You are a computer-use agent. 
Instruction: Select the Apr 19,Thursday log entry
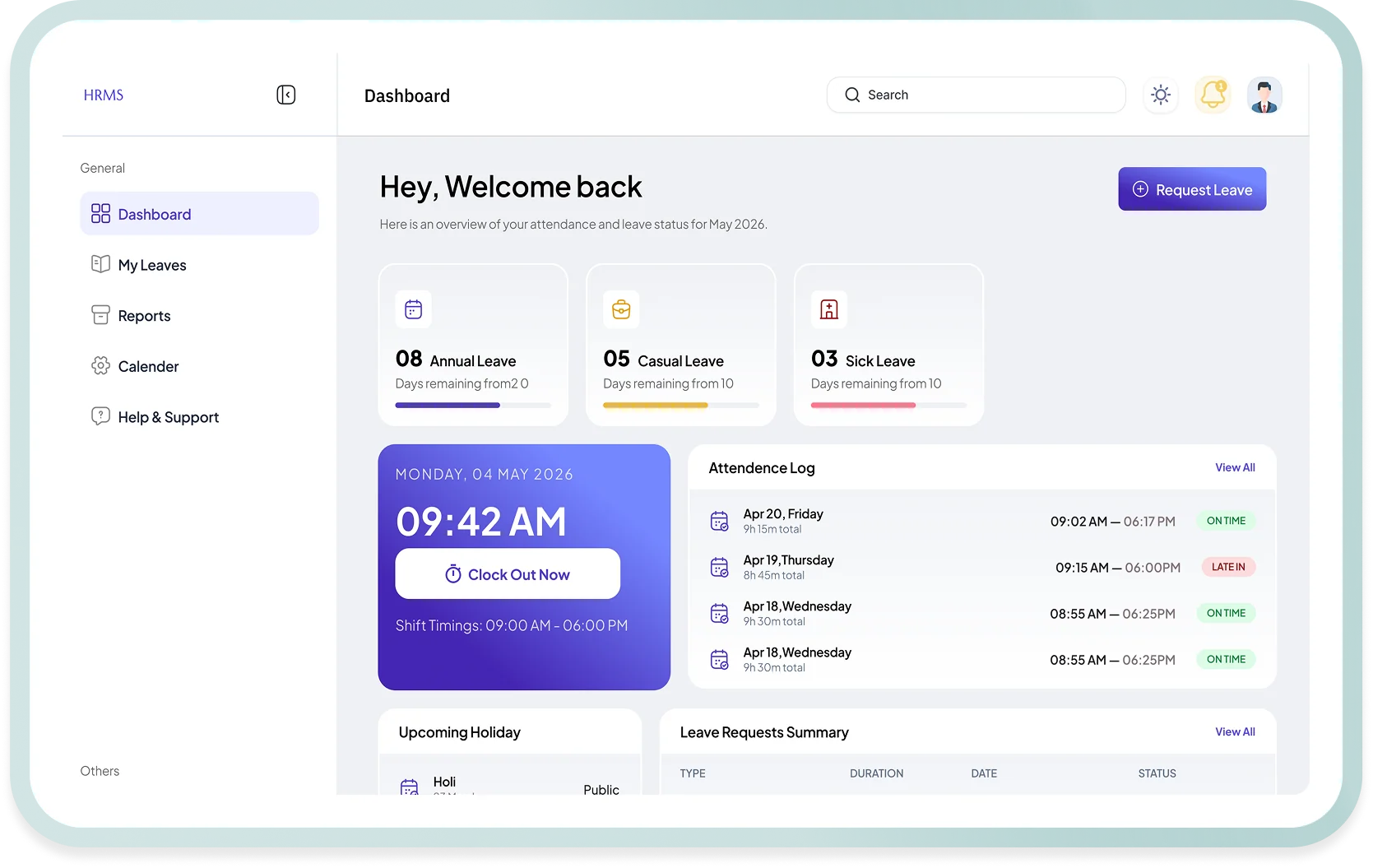[x=982, y=567]
